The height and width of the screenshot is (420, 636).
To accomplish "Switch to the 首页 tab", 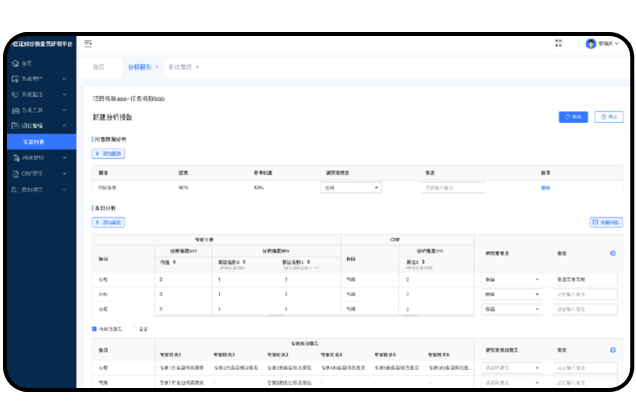I will click(99, 67).
